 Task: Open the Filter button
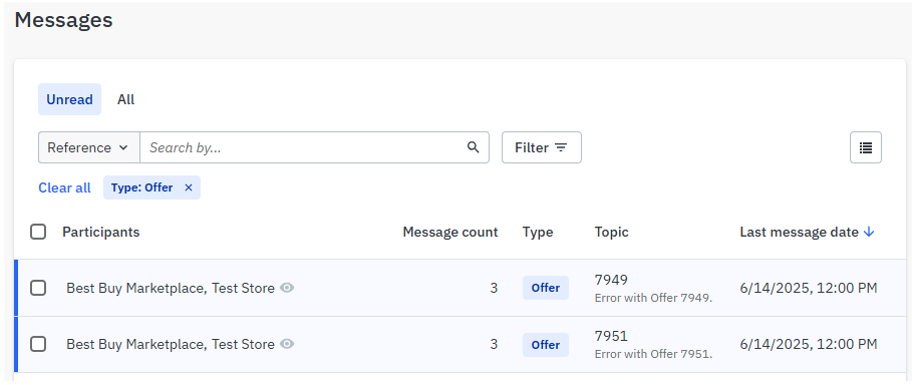click(542, 148)
